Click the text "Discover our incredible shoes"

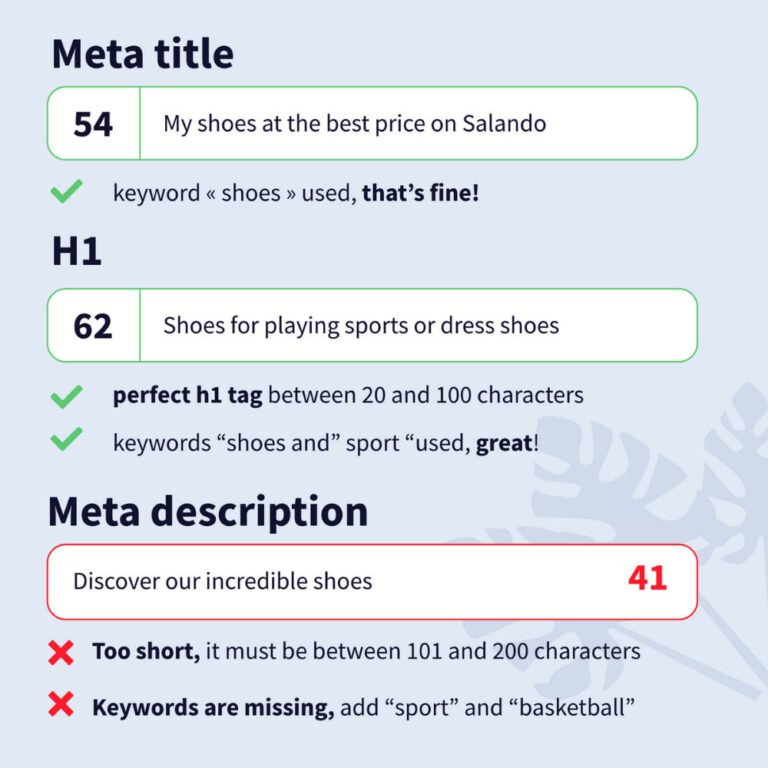point(222,581)
